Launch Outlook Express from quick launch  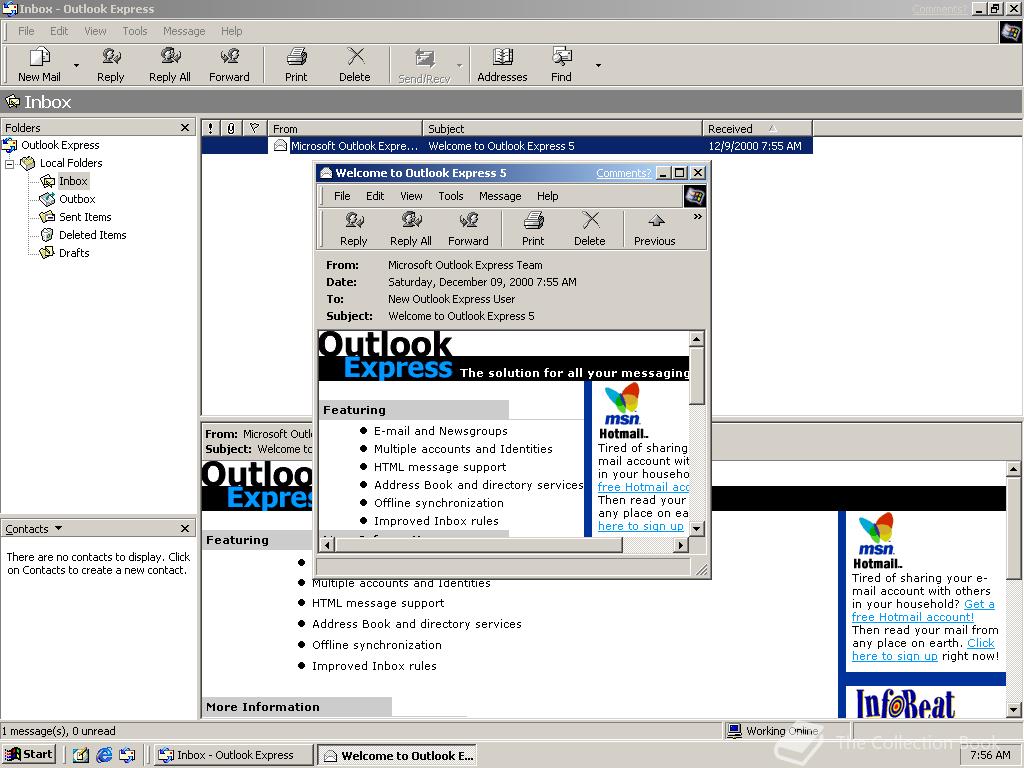coord(127,755)
